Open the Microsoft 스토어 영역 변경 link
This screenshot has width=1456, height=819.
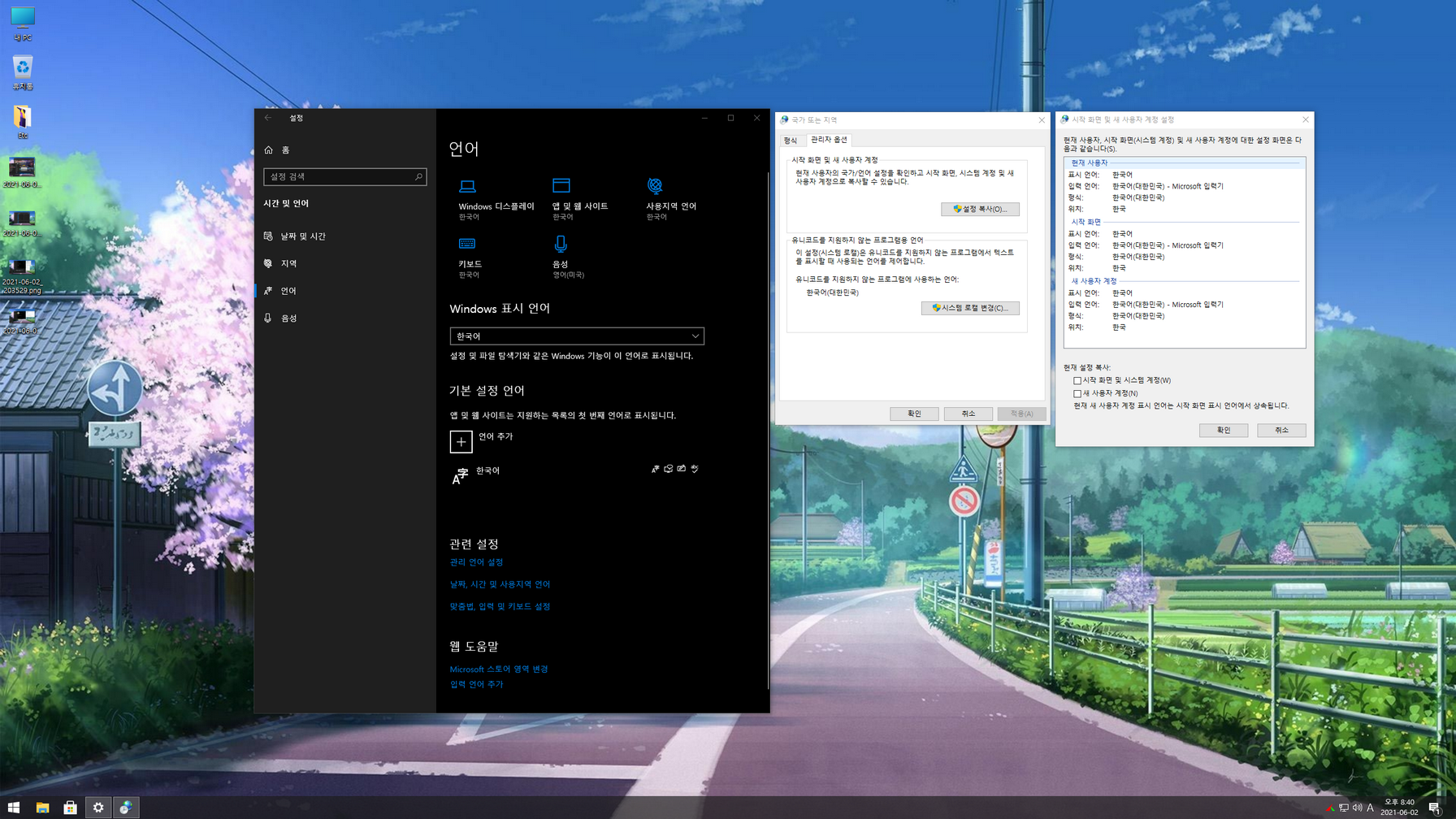pyautogui.click(x=499, y=669)
